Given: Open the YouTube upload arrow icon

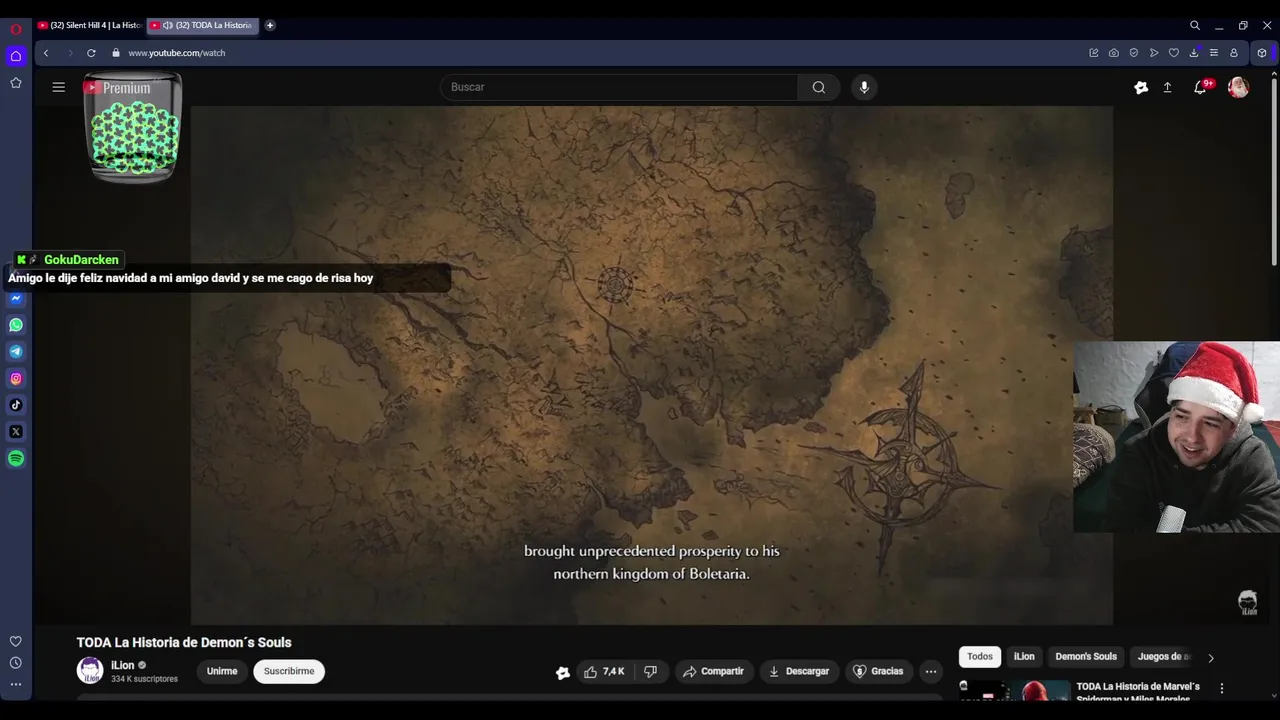Looking at the screenshot, I should pos(1167,88).
